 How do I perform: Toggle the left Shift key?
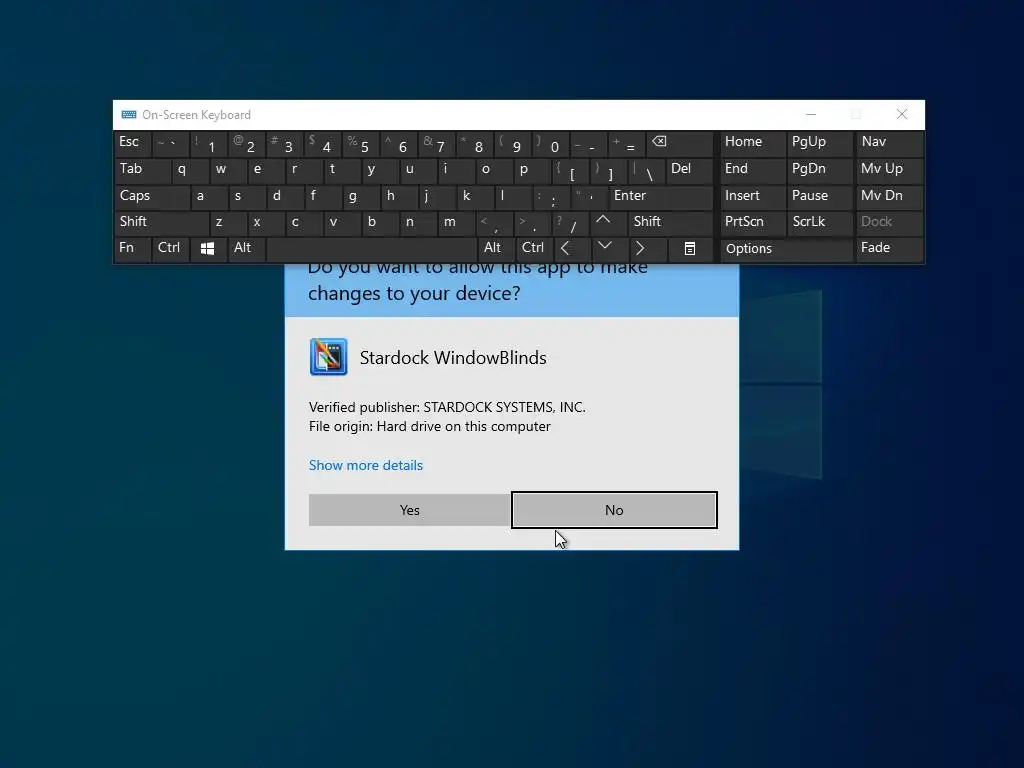pyautogui.click(x=161, y=222)
